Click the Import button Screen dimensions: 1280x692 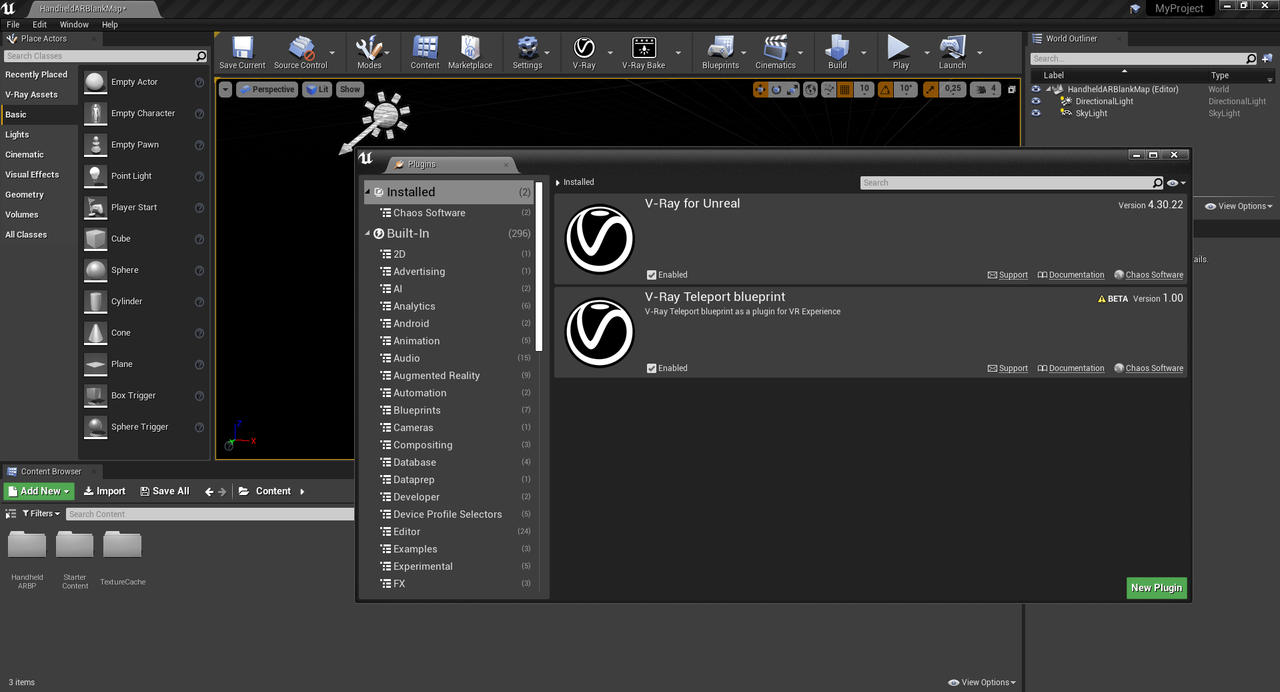pos(104,491)
